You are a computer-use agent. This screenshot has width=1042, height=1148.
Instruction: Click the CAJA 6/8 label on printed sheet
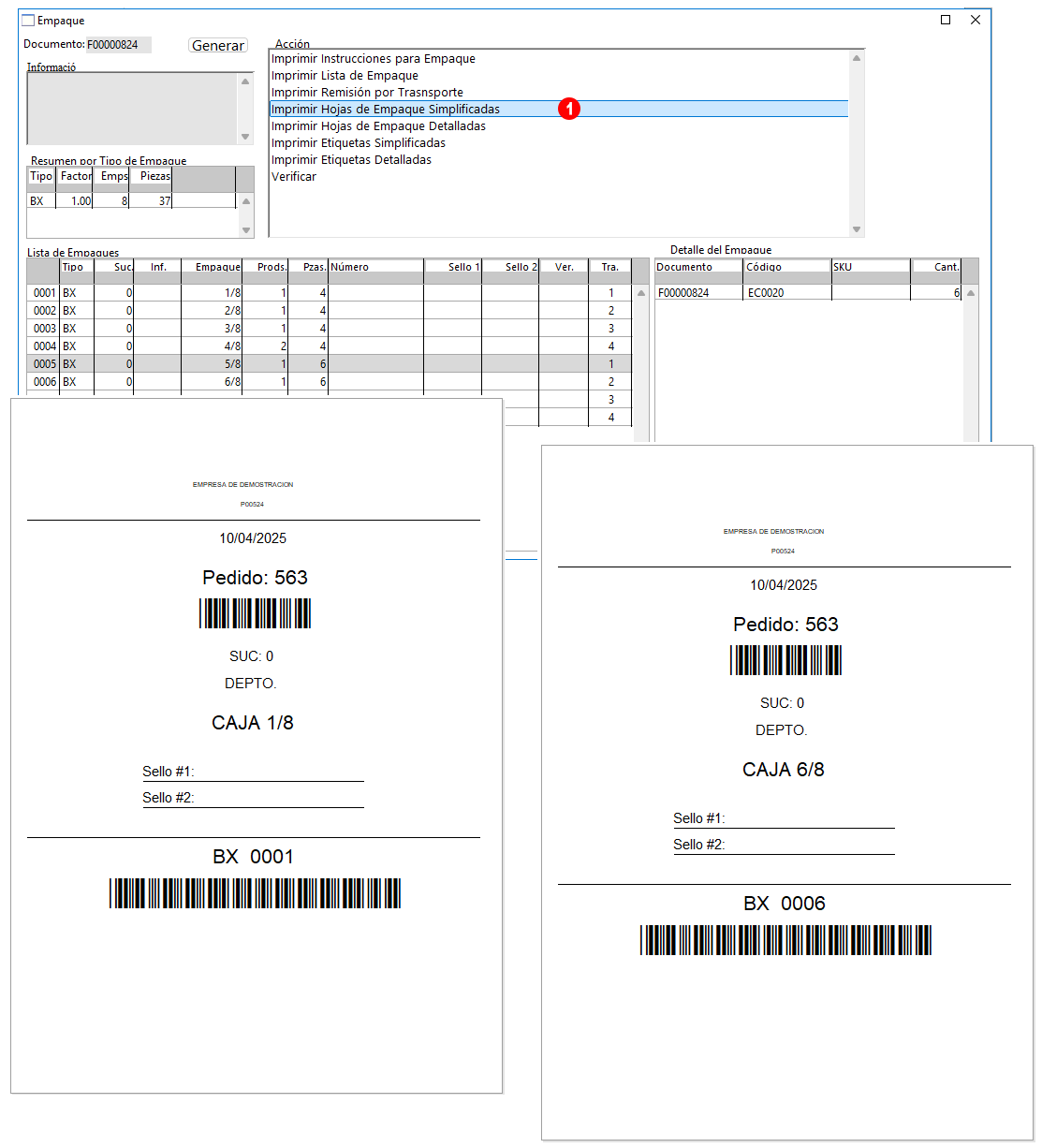(x=784, y=770)
